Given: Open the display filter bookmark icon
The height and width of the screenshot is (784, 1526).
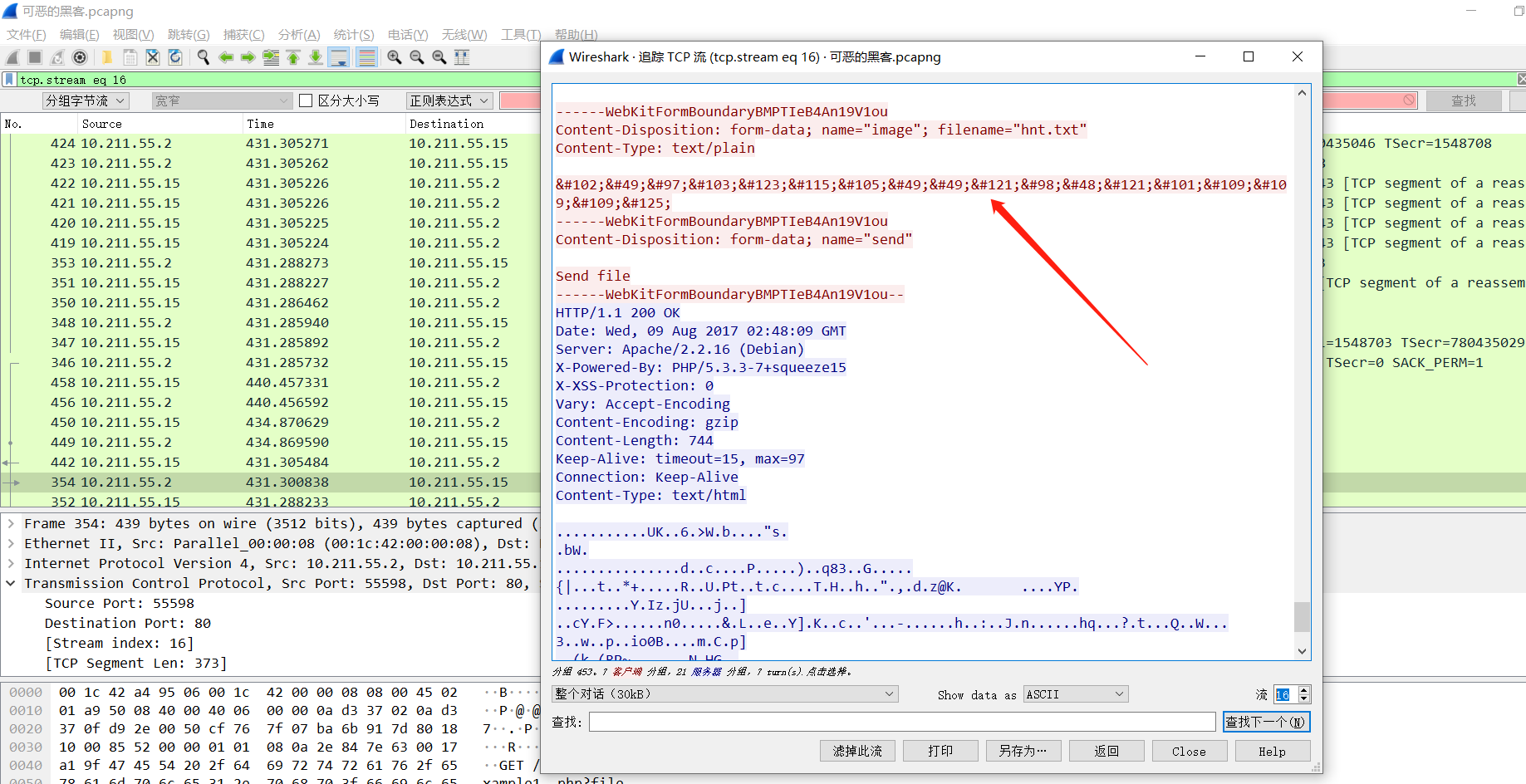Looking at the screenshot, I should pos(9,79).
